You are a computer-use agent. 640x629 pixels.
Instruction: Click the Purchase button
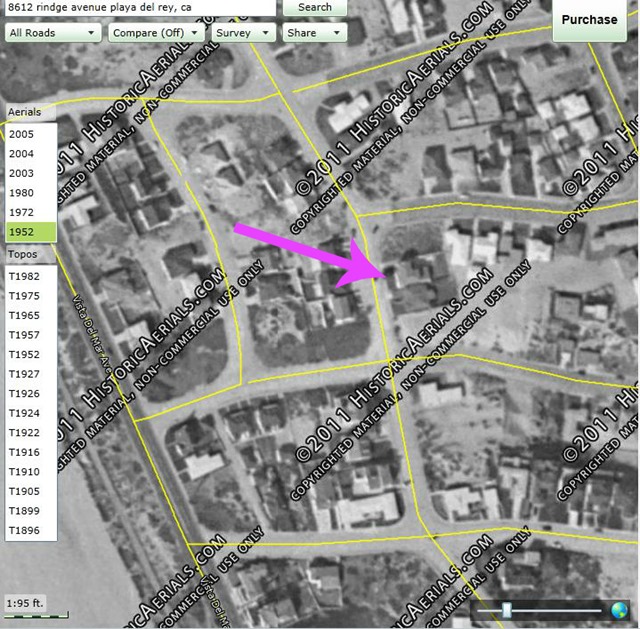[x=589, y=20]
